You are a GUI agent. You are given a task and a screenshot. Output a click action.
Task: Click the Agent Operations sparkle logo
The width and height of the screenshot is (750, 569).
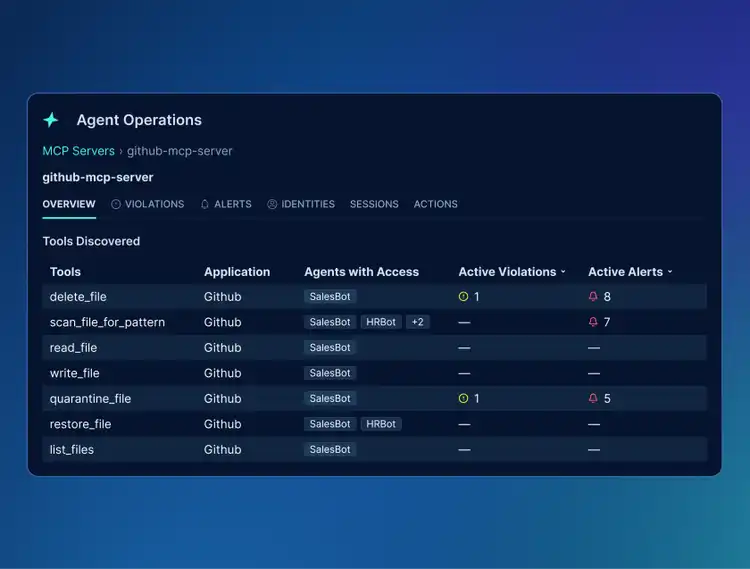click(x=51, y=120)
